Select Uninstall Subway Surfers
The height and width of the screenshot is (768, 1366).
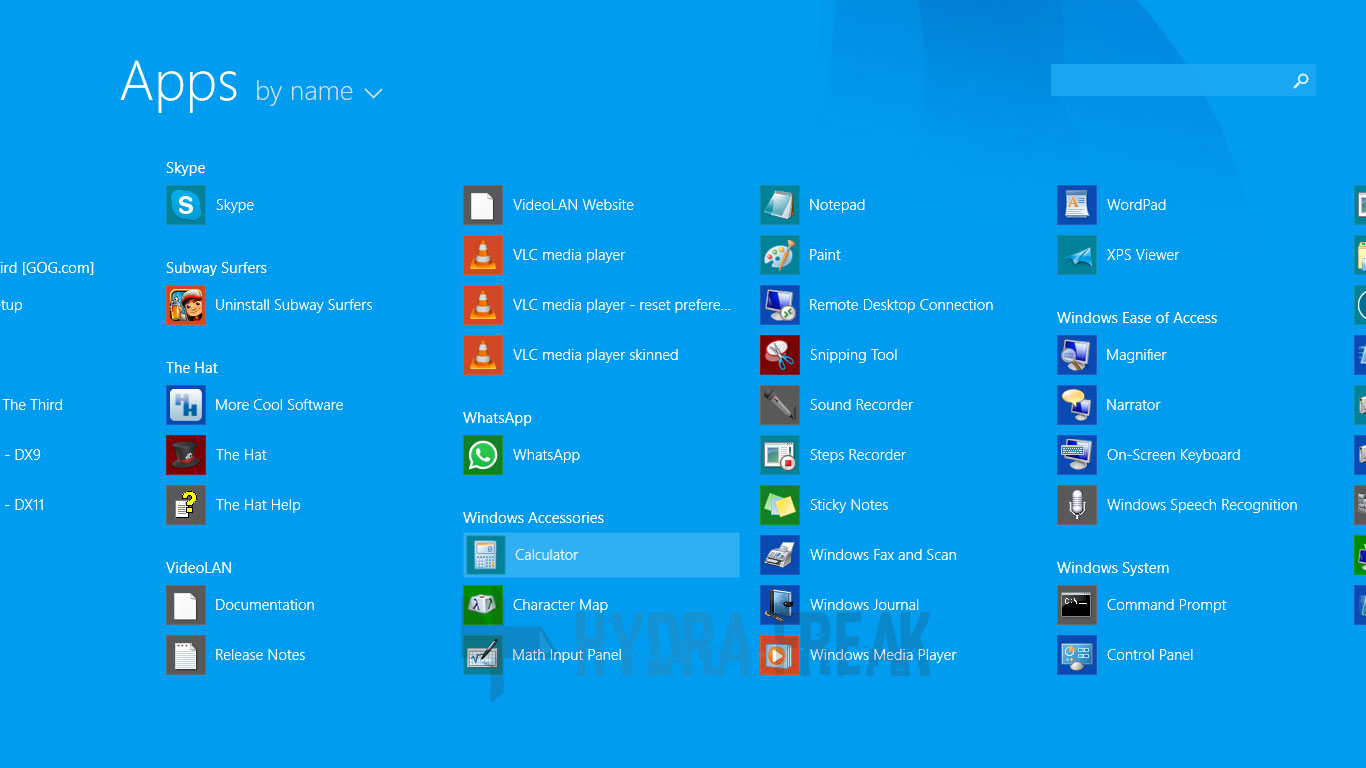(293, 305)
